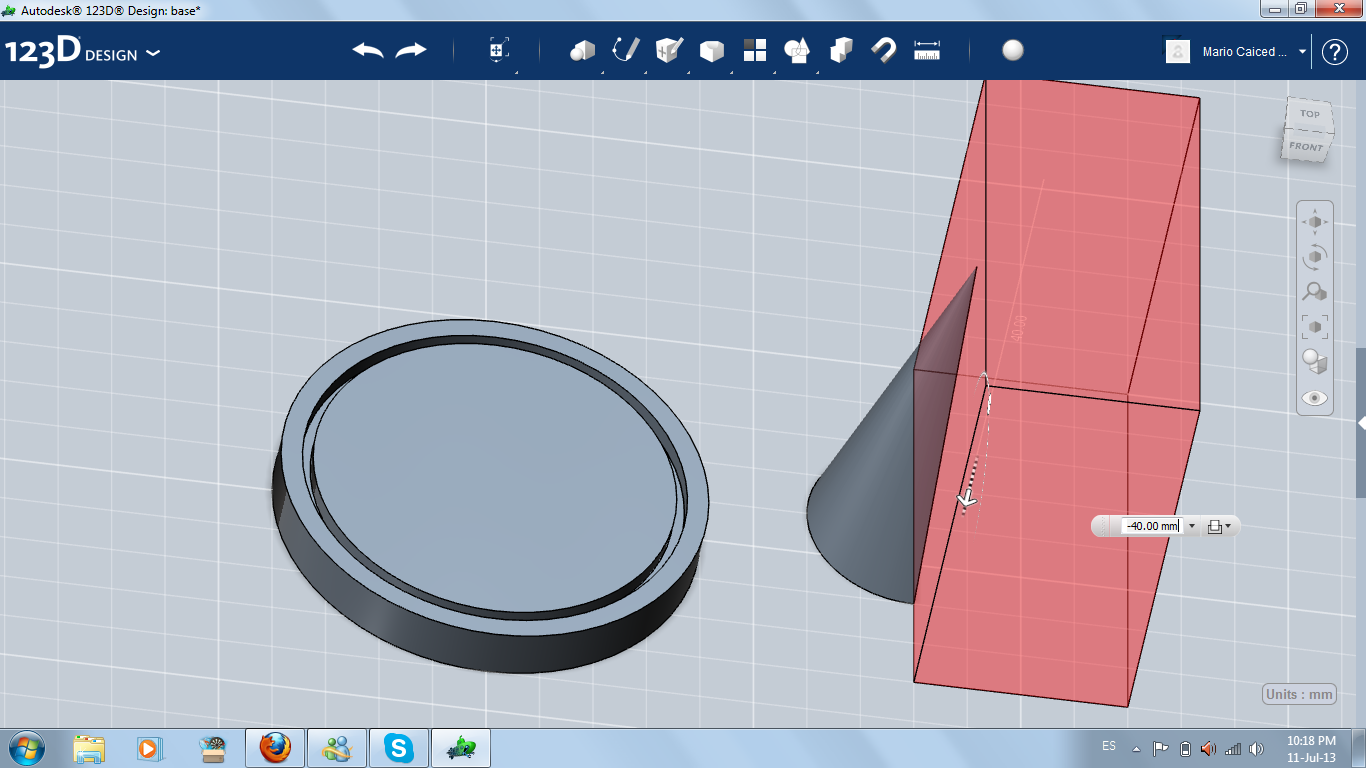This screenshot has width=1366, height=768.
Task: Select the Pan navigation tool
Action: coord(1314,222)
